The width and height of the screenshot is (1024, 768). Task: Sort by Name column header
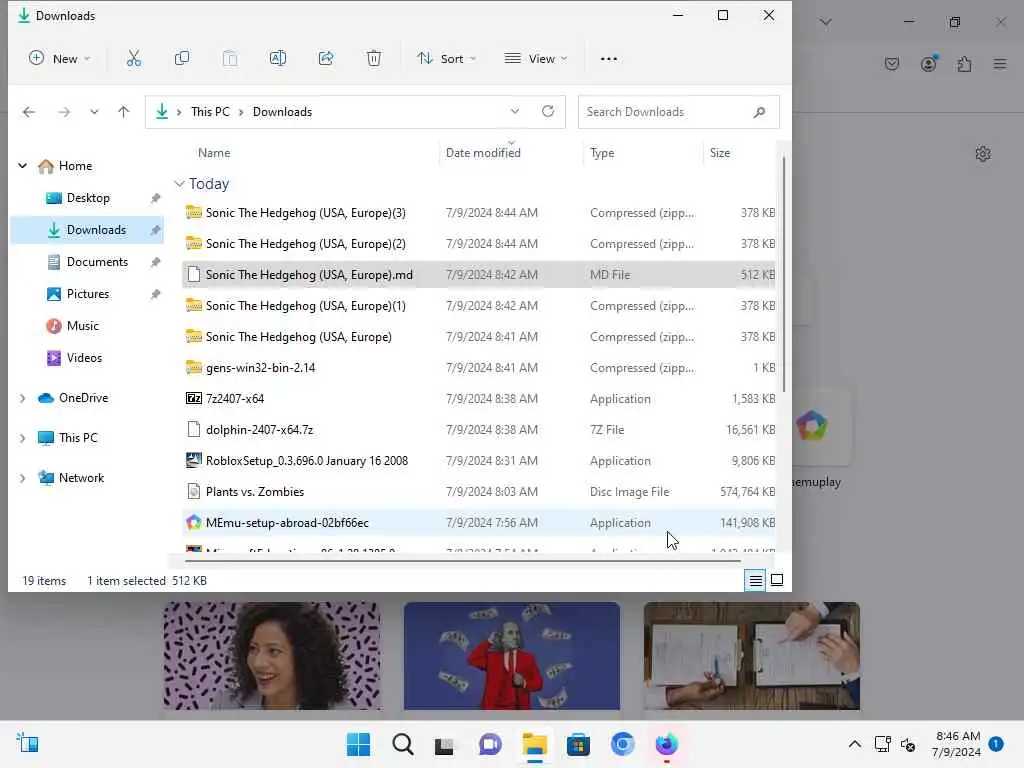click(x=214, y=153)
